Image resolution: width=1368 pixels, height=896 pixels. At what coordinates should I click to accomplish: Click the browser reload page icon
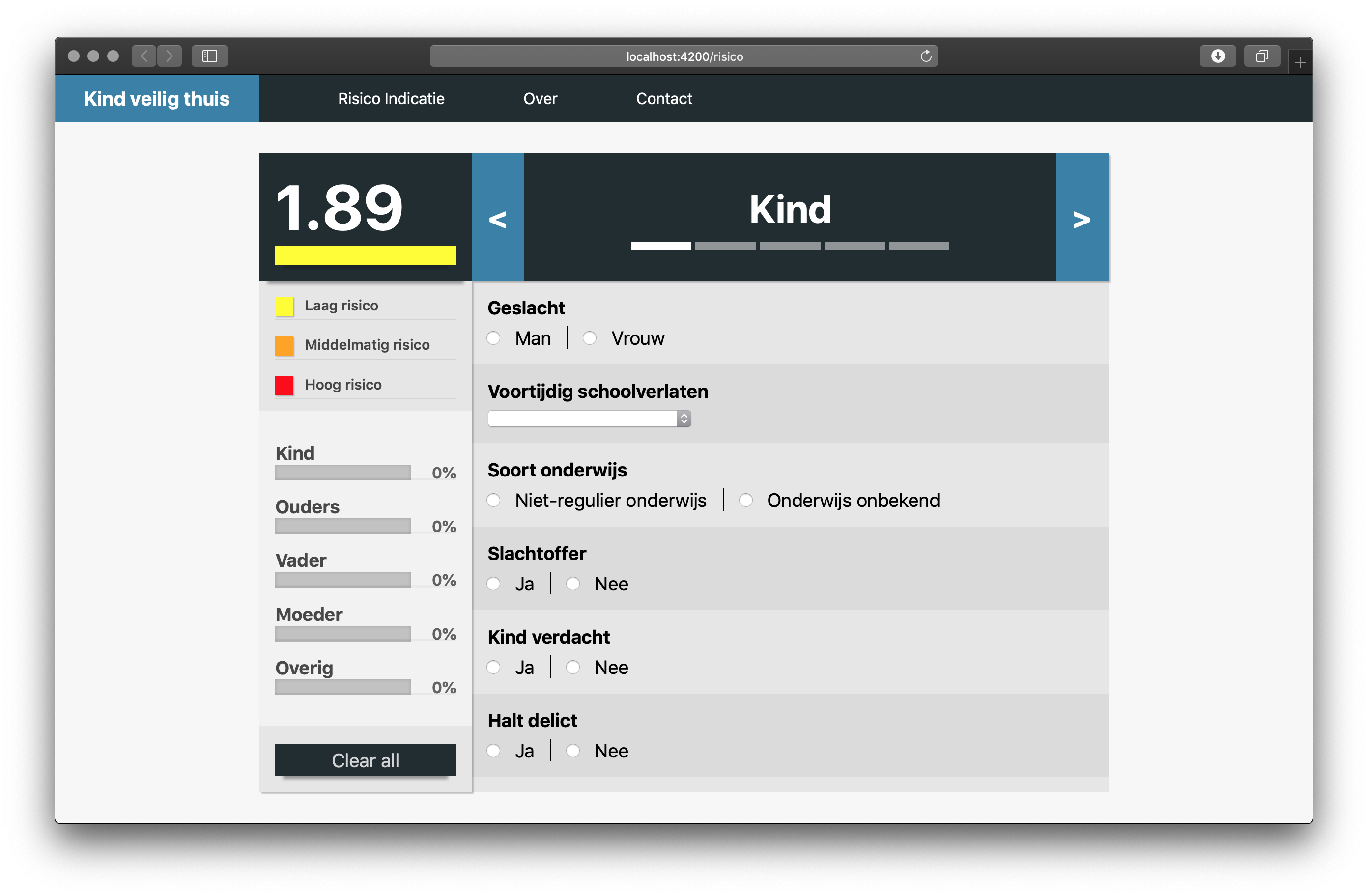click(925, 56)
